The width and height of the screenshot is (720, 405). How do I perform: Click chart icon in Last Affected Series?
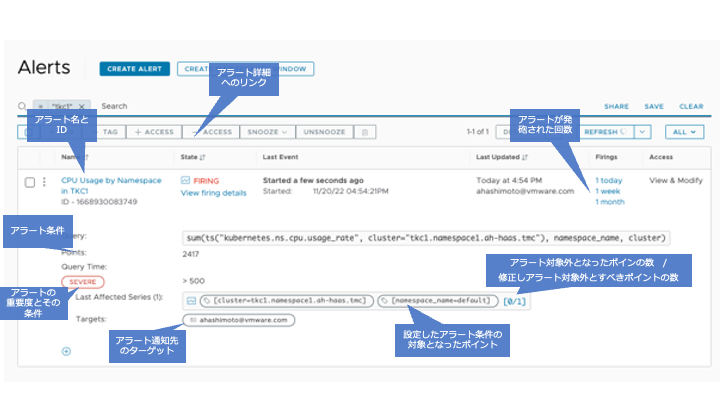191,301
